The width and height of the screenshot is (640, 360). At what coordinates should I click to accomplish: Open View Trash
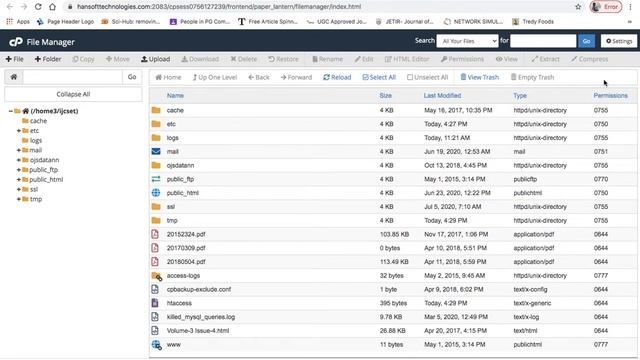pyautogui.click(x=480, y=77)
